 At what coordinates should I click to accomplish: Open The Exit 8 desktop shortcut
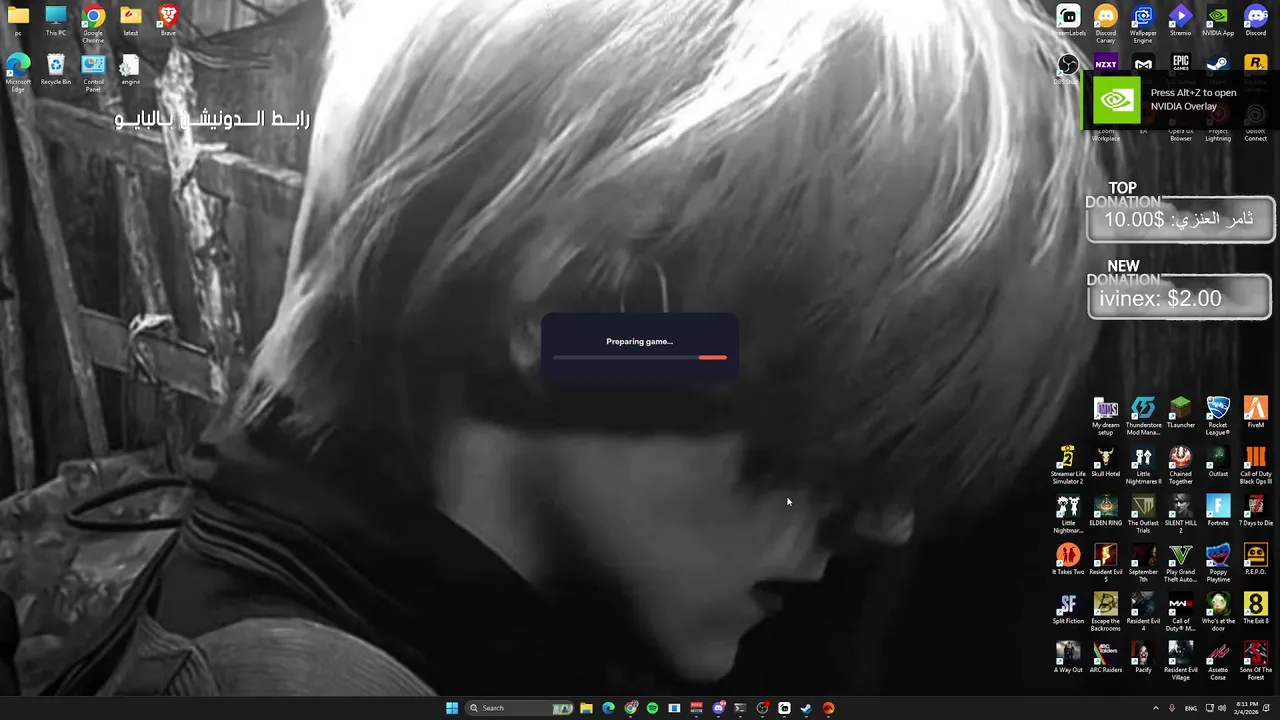[1256, 609]
